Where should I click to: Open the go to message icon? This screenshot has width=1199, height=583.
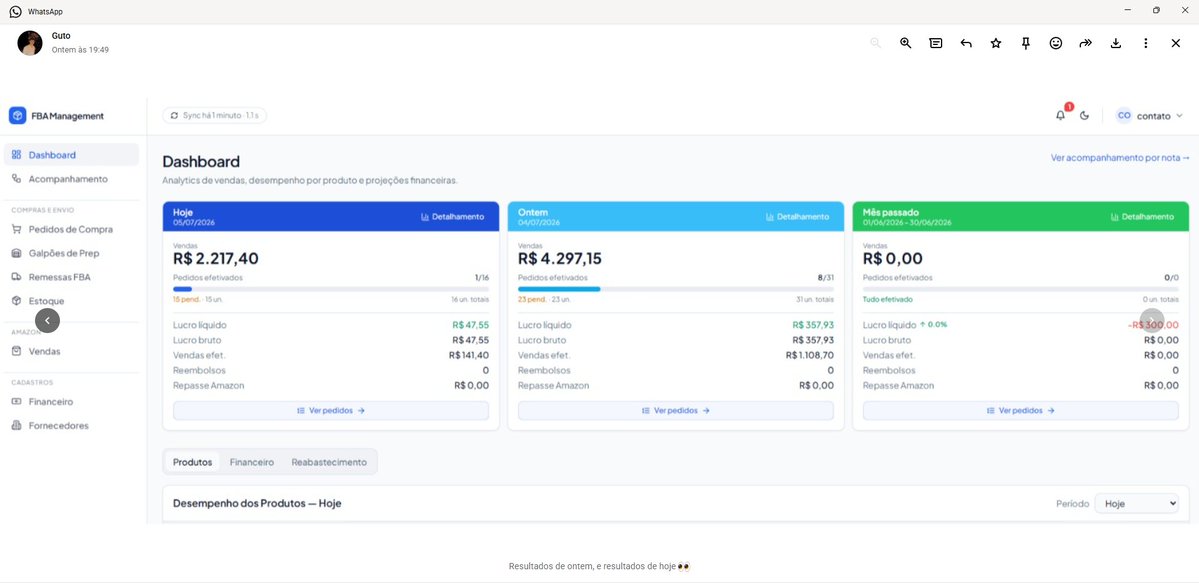coord(936,44)
